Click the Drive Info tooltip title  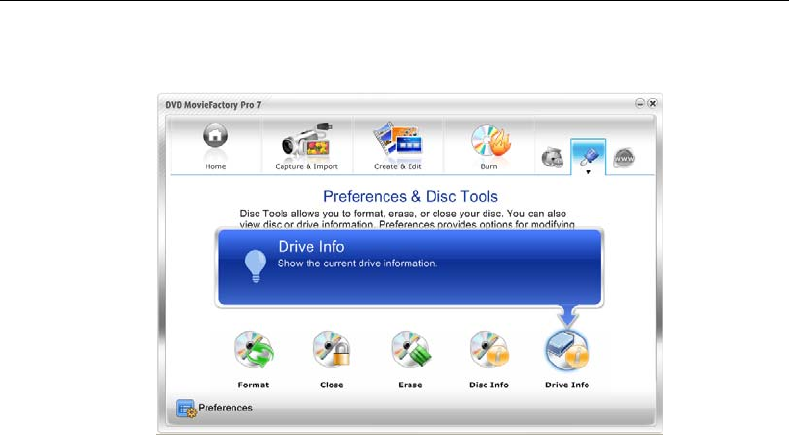click(311, 247)
